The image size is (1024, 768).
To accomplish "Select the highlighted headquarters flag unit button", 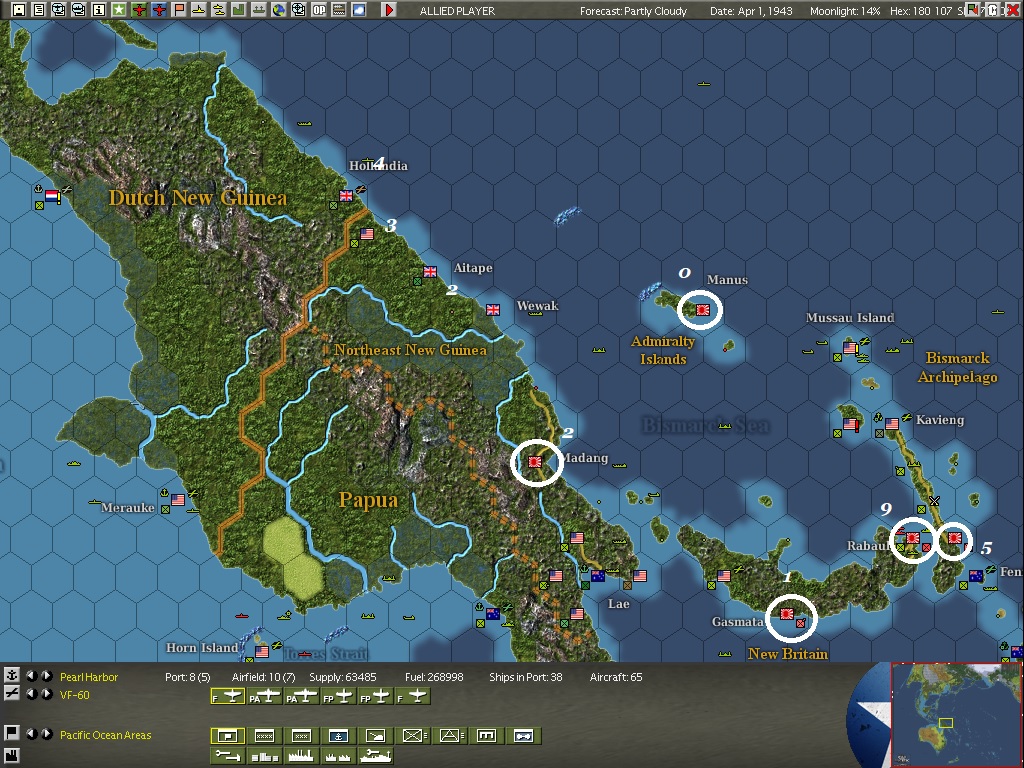I will [228, 736].
